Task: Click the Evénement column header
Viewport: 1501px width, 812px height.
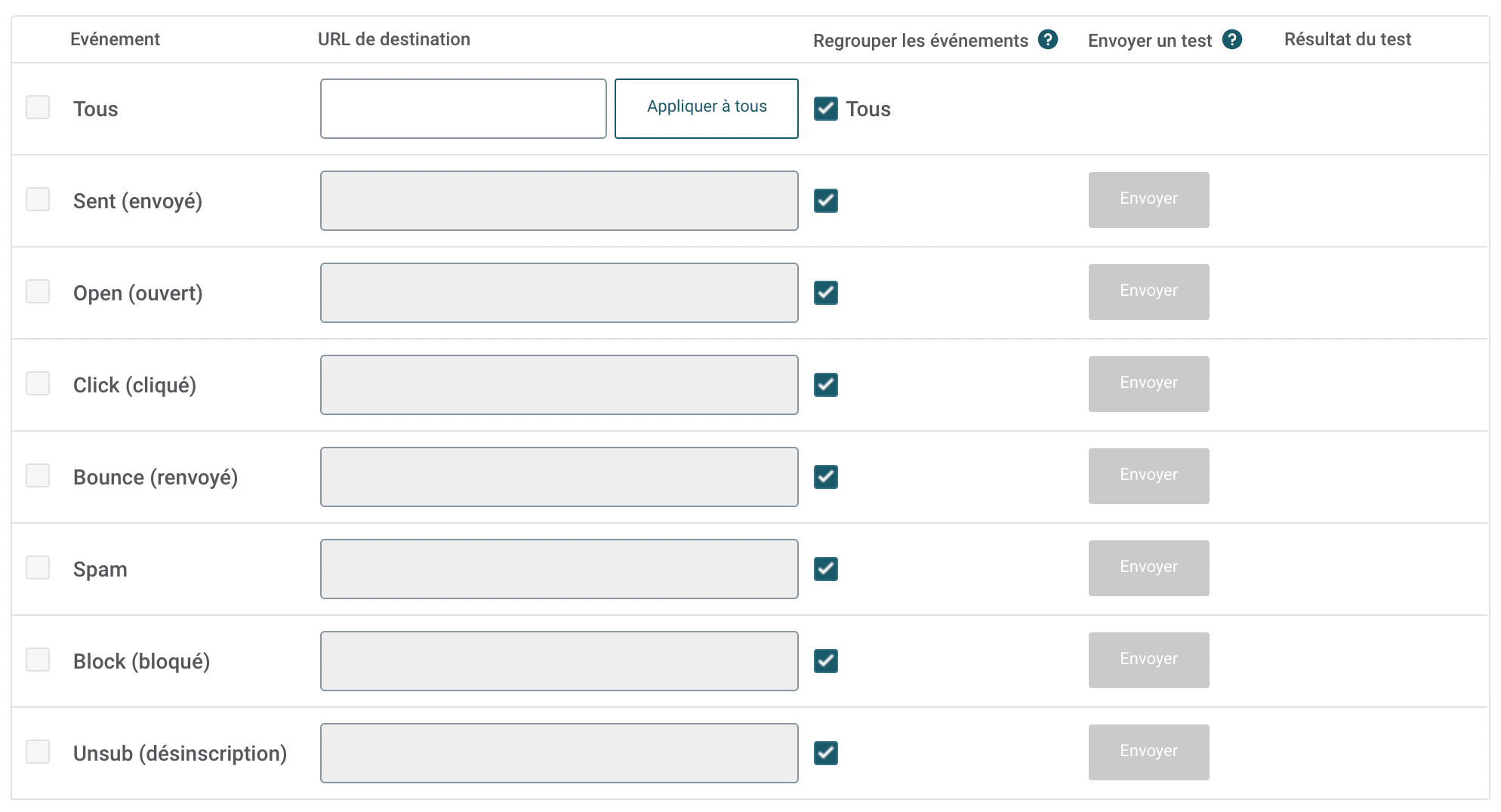Action: (x=115, y=39)
